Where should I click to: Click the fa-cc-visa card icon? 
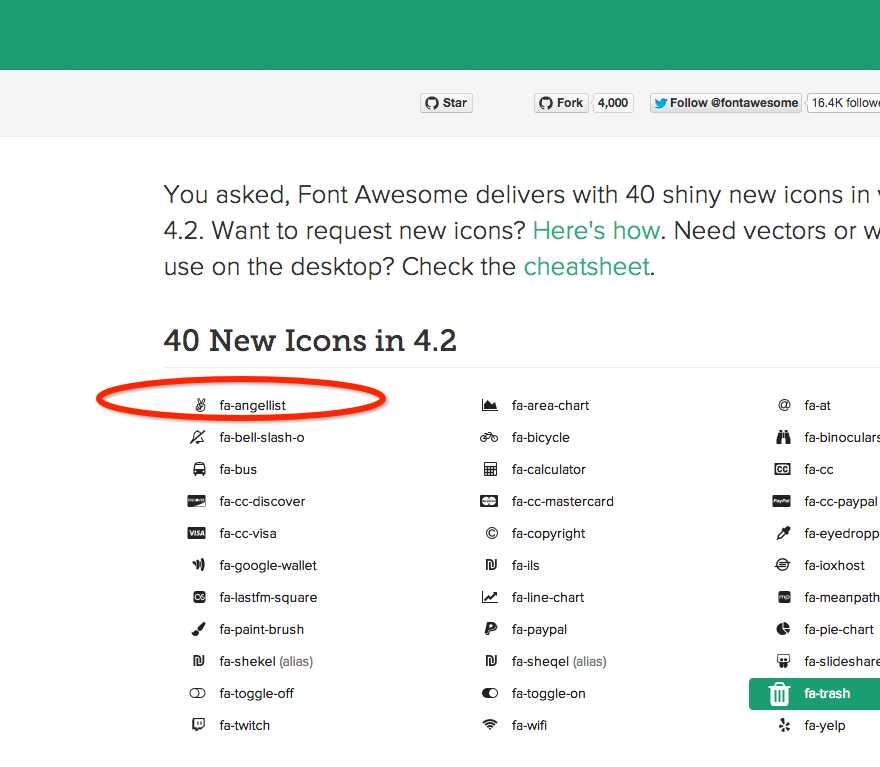196,533
